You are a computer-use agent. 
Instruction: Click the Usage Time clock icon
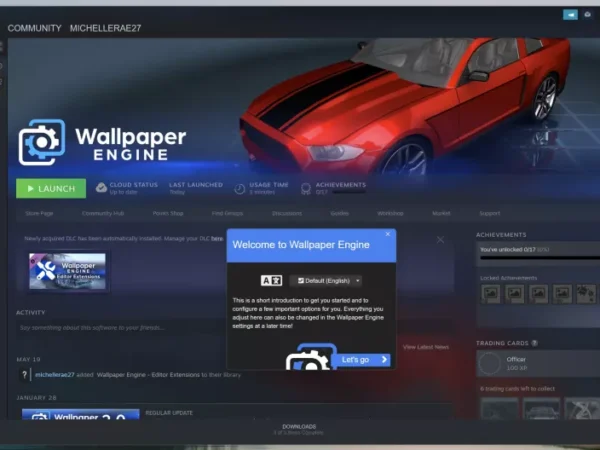point(240,188)
